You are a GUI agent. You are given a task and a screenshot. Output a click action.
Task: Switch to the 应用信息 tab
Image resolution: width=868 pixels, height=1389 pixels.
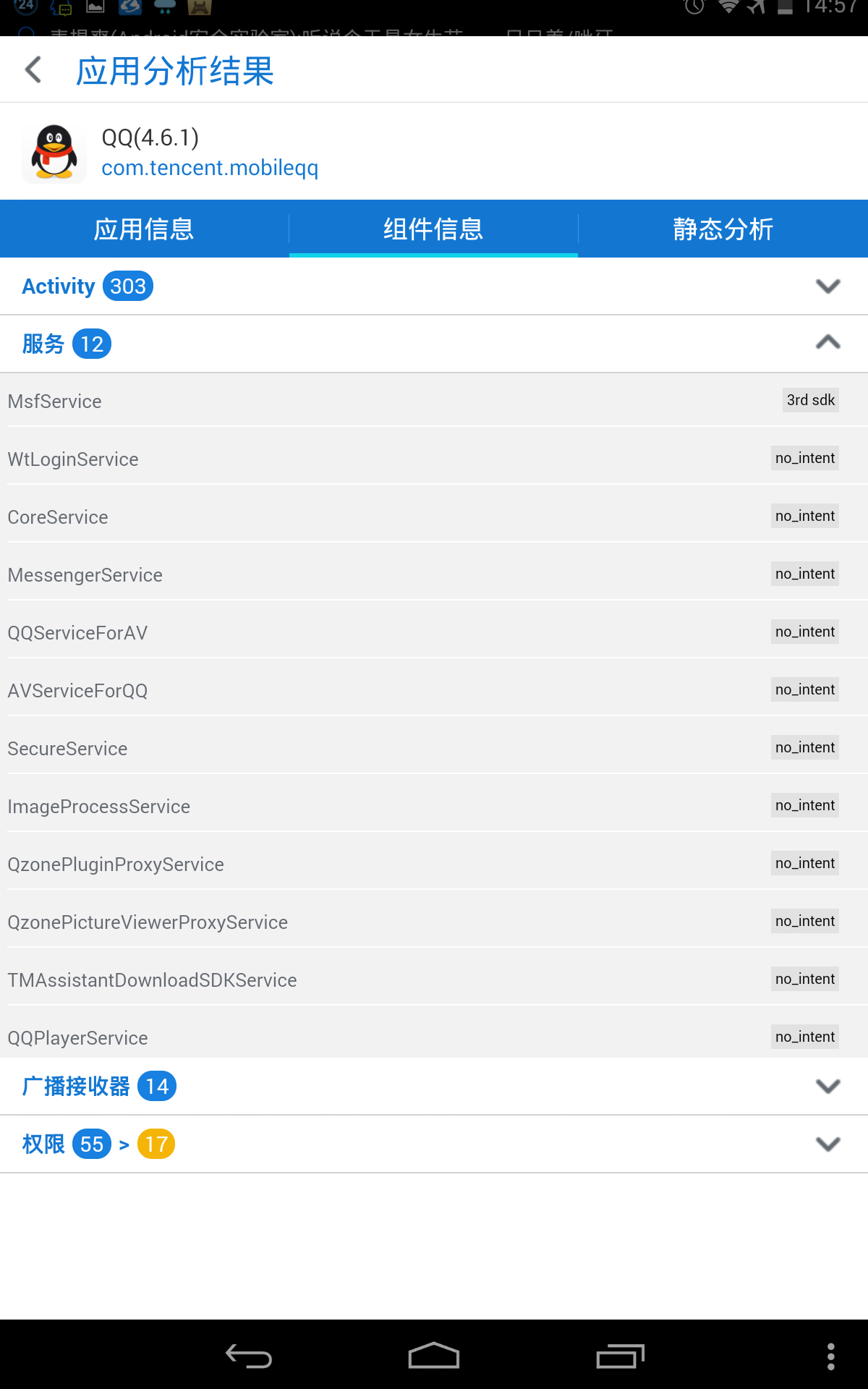(x=144, y=229)
